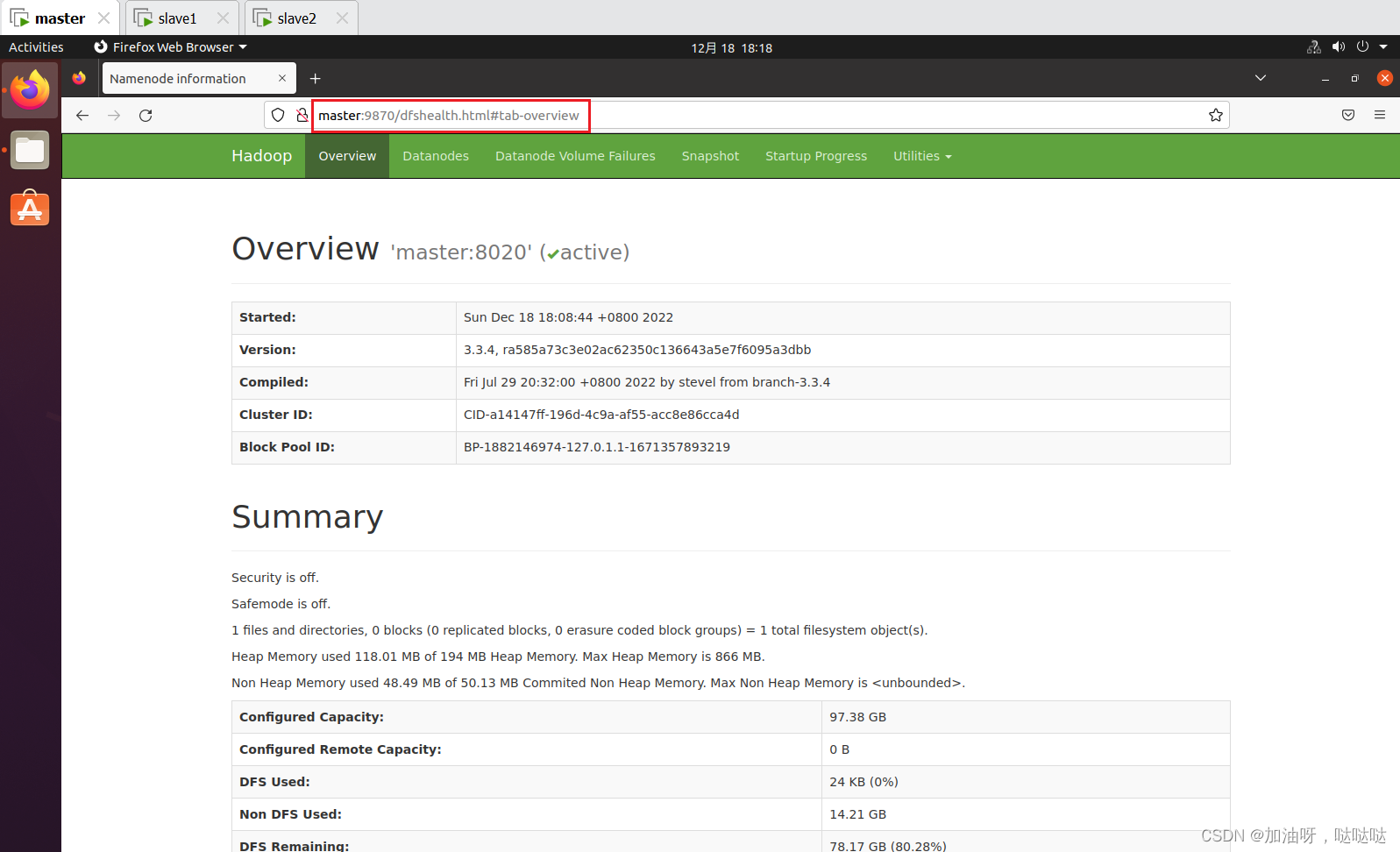This screenshot has height=852, width=1400.
Task: Minimize the Firefox window
Action: [1325, 78]
